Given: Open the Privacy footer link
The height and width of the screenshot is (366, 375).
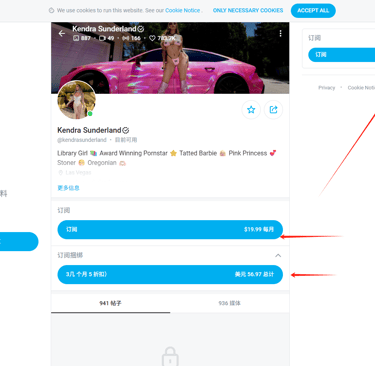Looking at the screenshot, I should pos(326,88).
